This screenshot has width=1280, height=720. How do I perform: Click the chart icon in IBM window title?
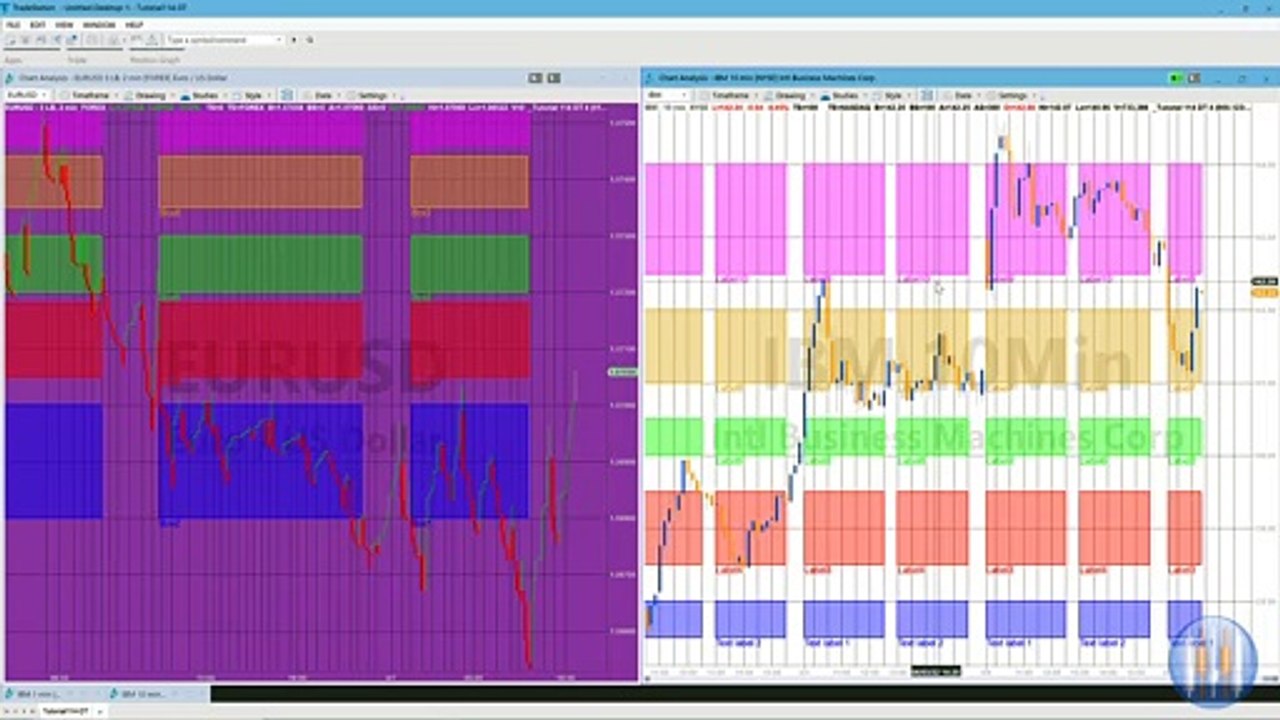tap(649, 78)
